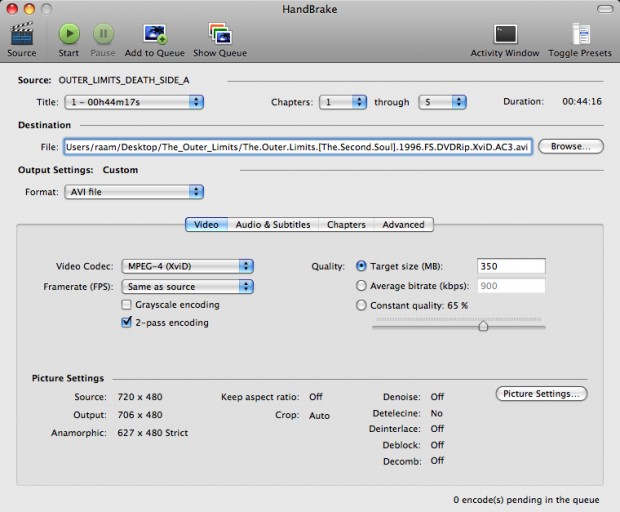620x512 pixels.
Task: Click the Deinterlace Off value
Action: pos(437,429)
